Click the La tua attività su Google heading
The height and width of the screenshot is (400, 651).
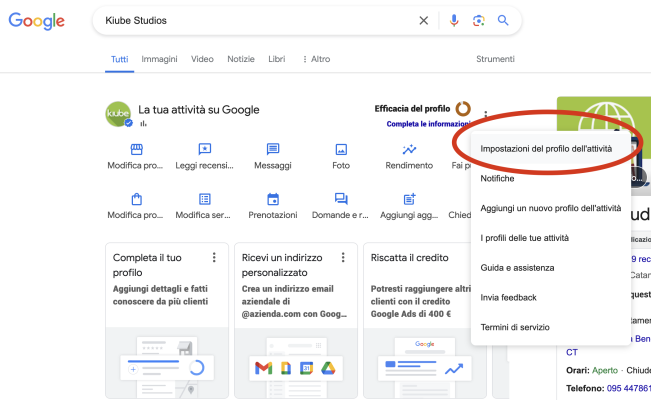coord(199,110)
